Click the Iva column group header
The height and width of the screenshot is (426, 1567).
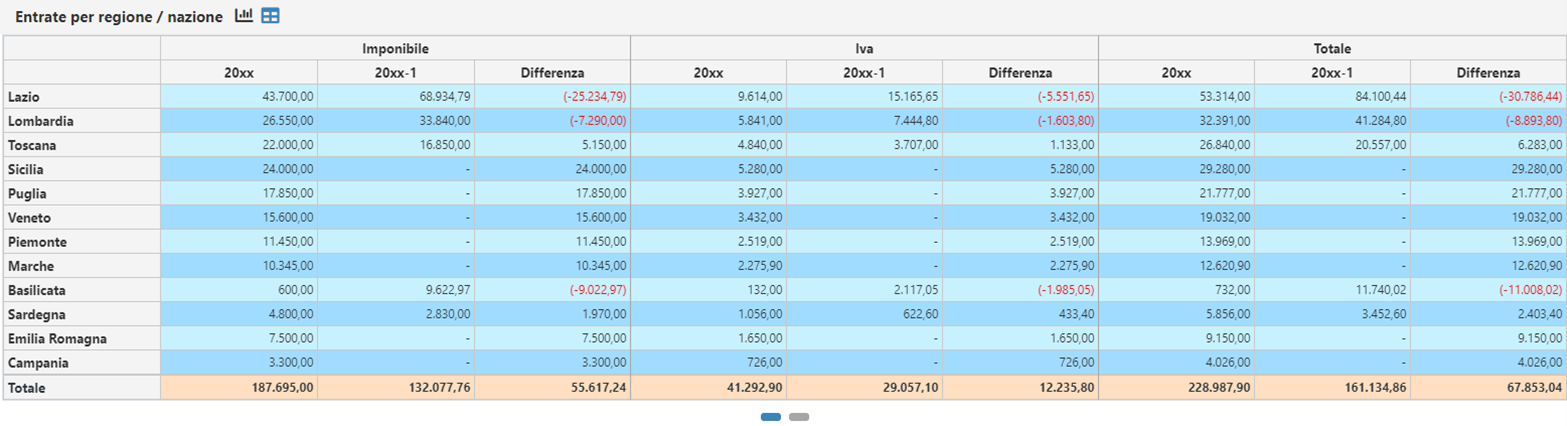(864, 48)
